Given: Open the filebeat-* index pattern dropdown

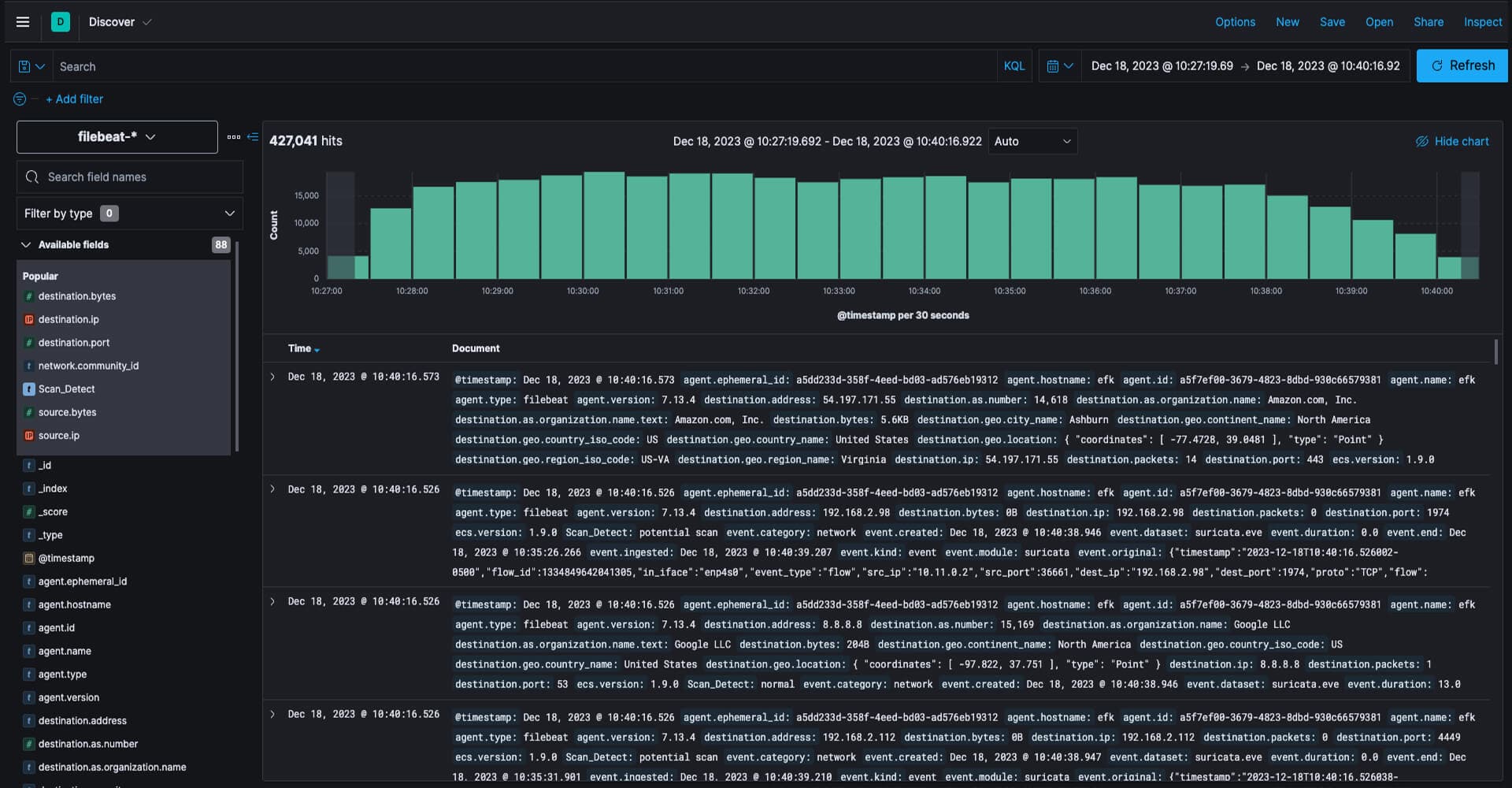Looking at the screenshot, I should coord(117,137).
